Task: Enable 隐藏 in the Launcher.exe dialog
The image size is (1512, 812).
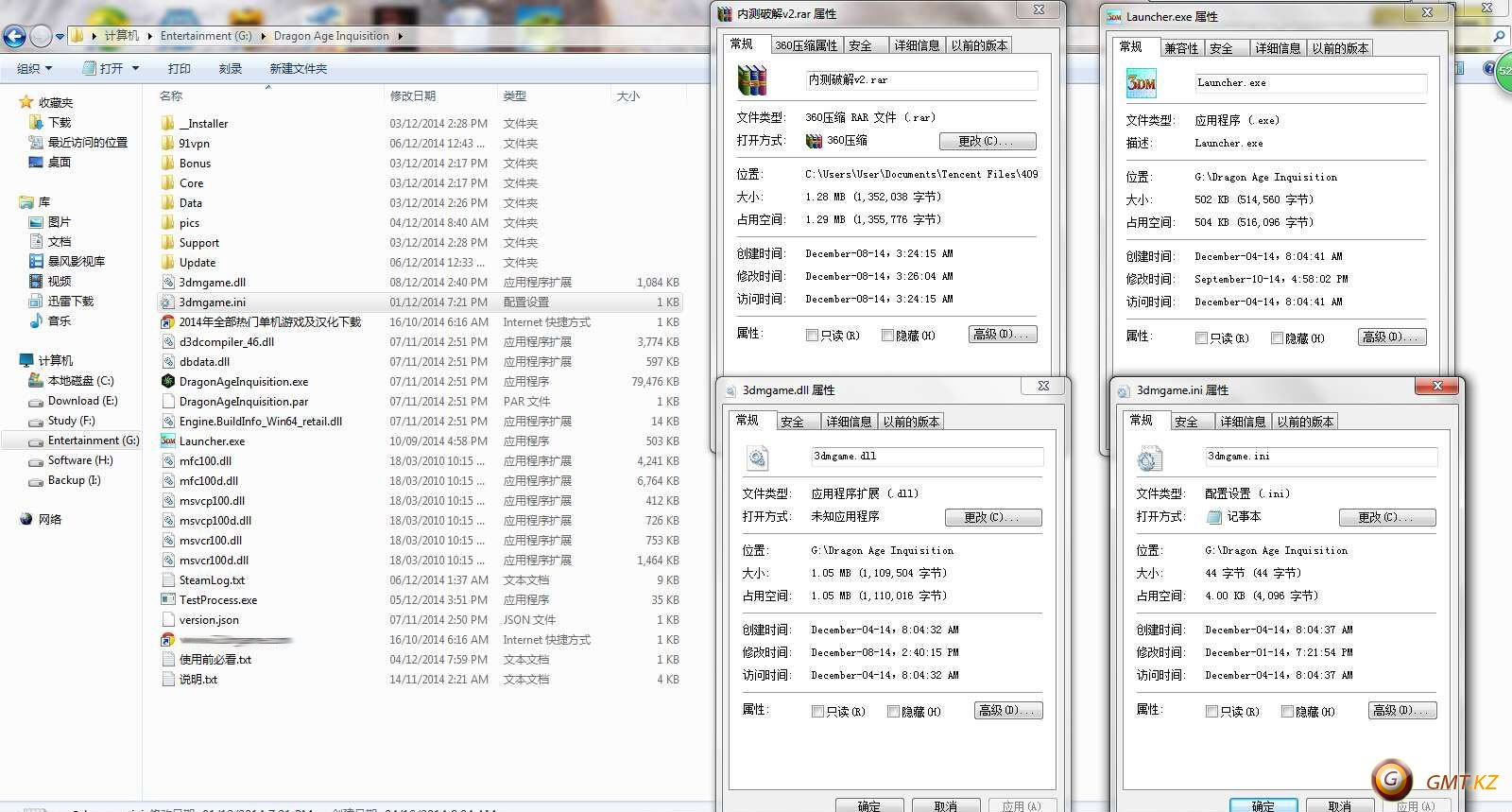Action: [1277, 338]
